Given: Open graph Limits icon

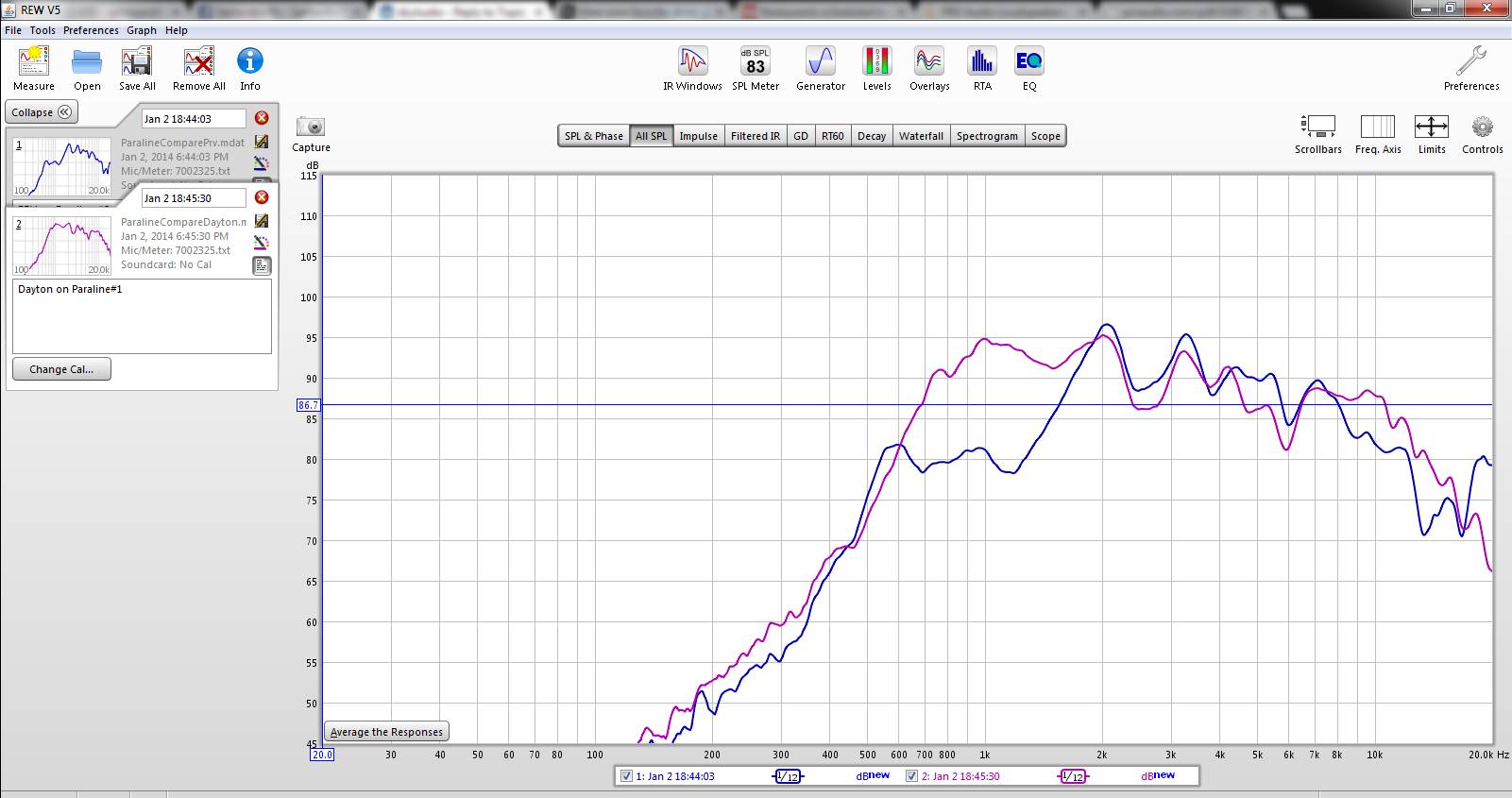Looking at the screenshot, I should click(1432, 127).
